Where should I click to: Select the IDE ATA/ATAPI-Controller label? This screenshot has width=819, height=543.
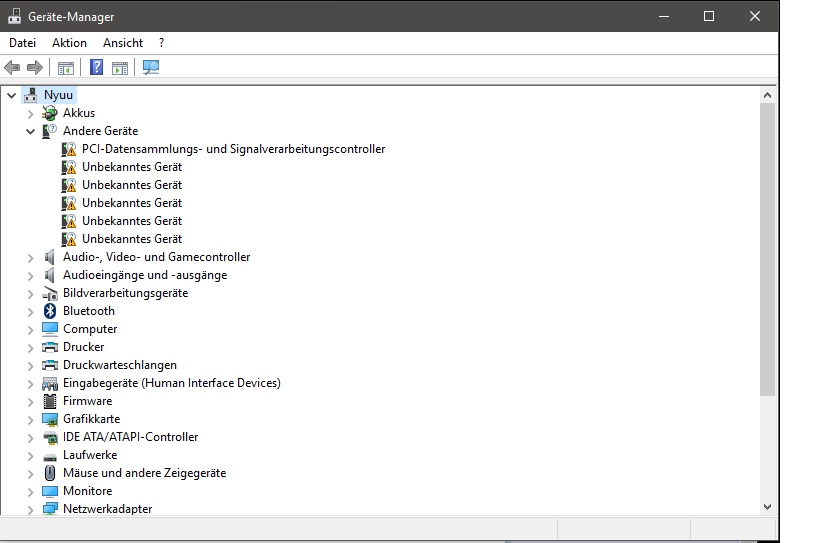(131, 437)
